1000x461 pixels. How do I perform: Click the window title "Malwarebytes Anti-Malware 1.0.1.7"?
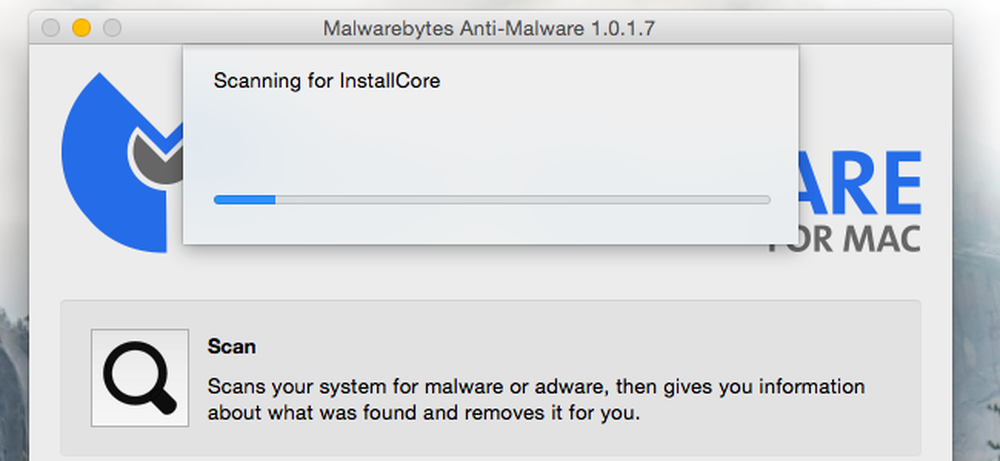coord(489,28)
